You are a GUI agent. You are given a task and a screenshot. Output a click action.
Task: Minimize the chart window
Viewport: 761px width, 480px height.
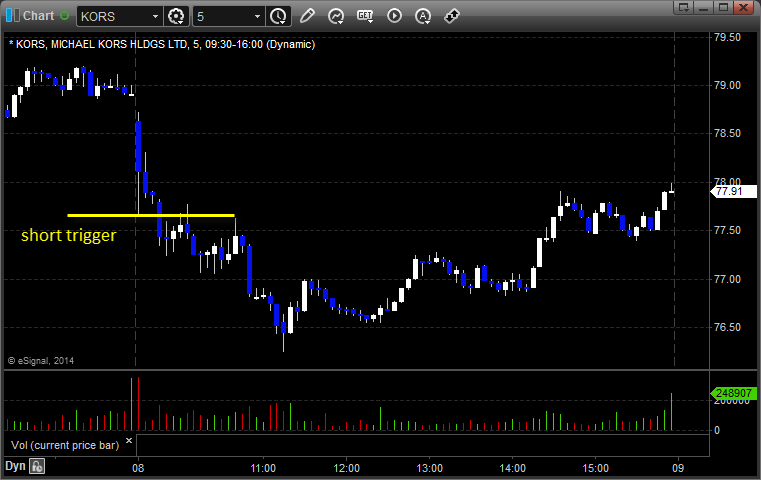704,7
